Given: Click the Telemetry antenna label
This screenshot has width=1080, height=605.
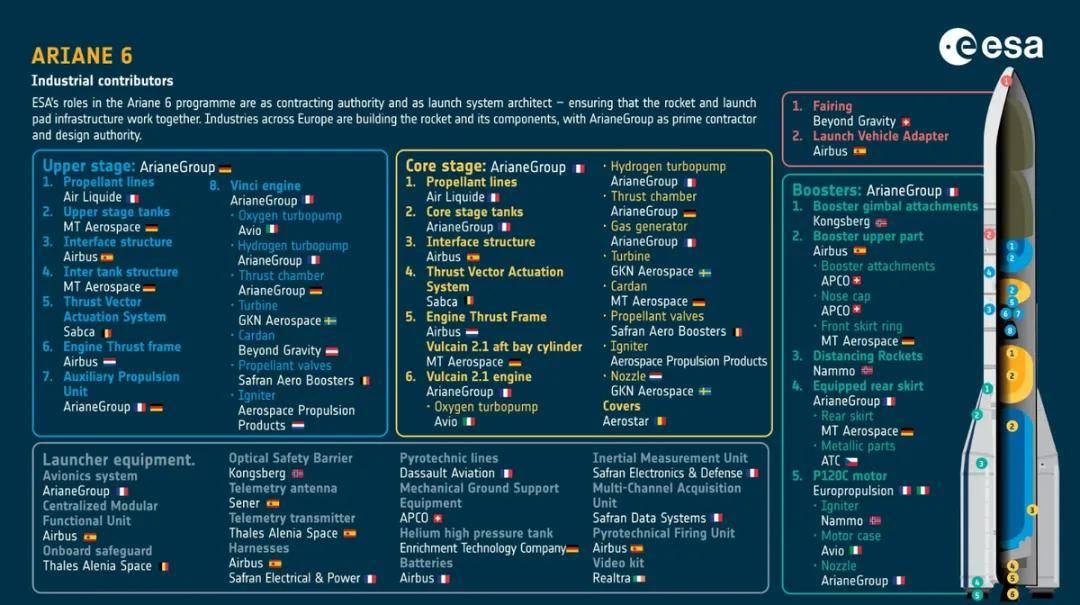Looking at the screenshot, I should pyautogui.click(x=283, y=488).
